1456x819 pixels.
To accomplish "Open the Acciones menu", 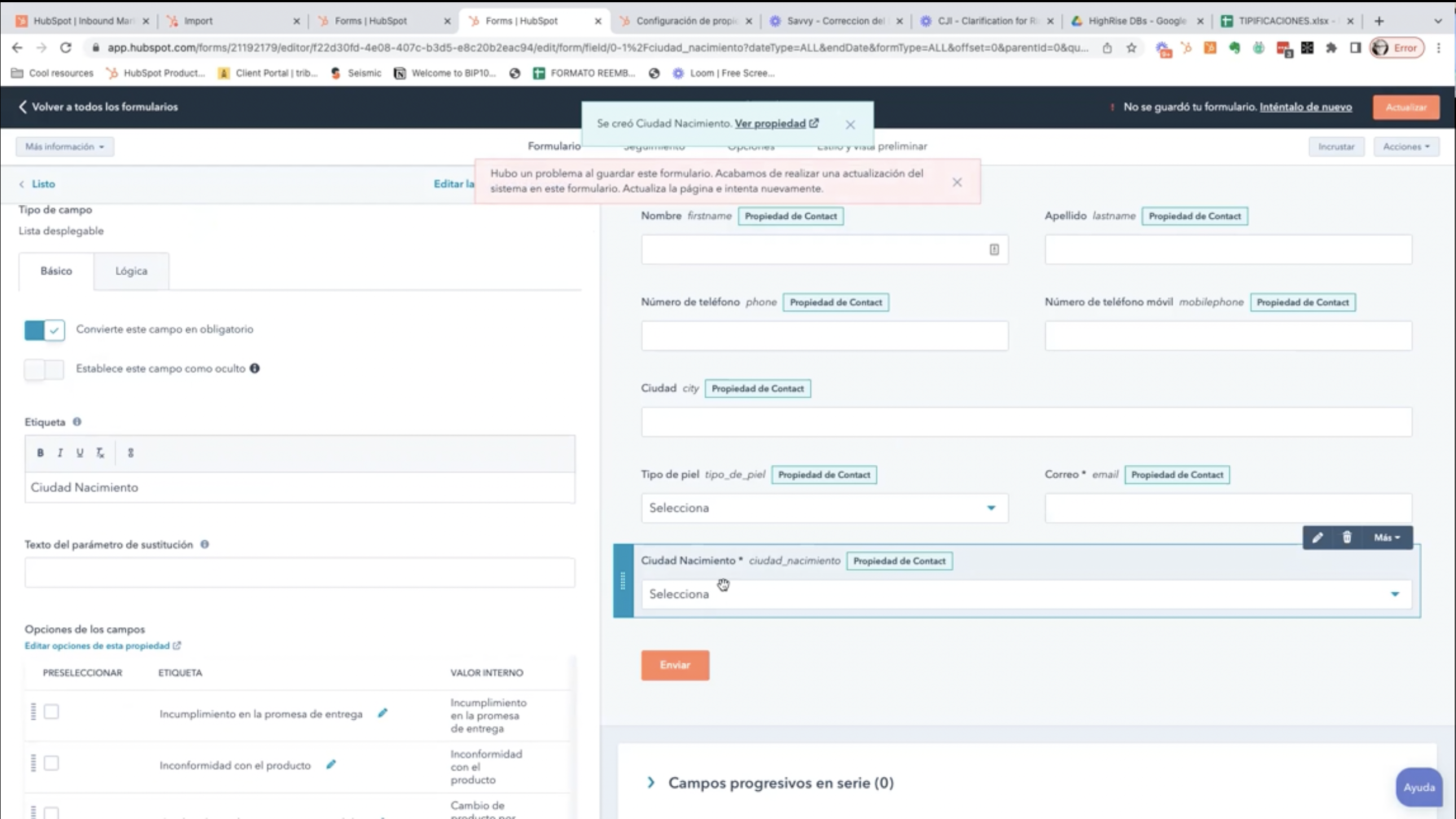I will [x=1406, y=146].
